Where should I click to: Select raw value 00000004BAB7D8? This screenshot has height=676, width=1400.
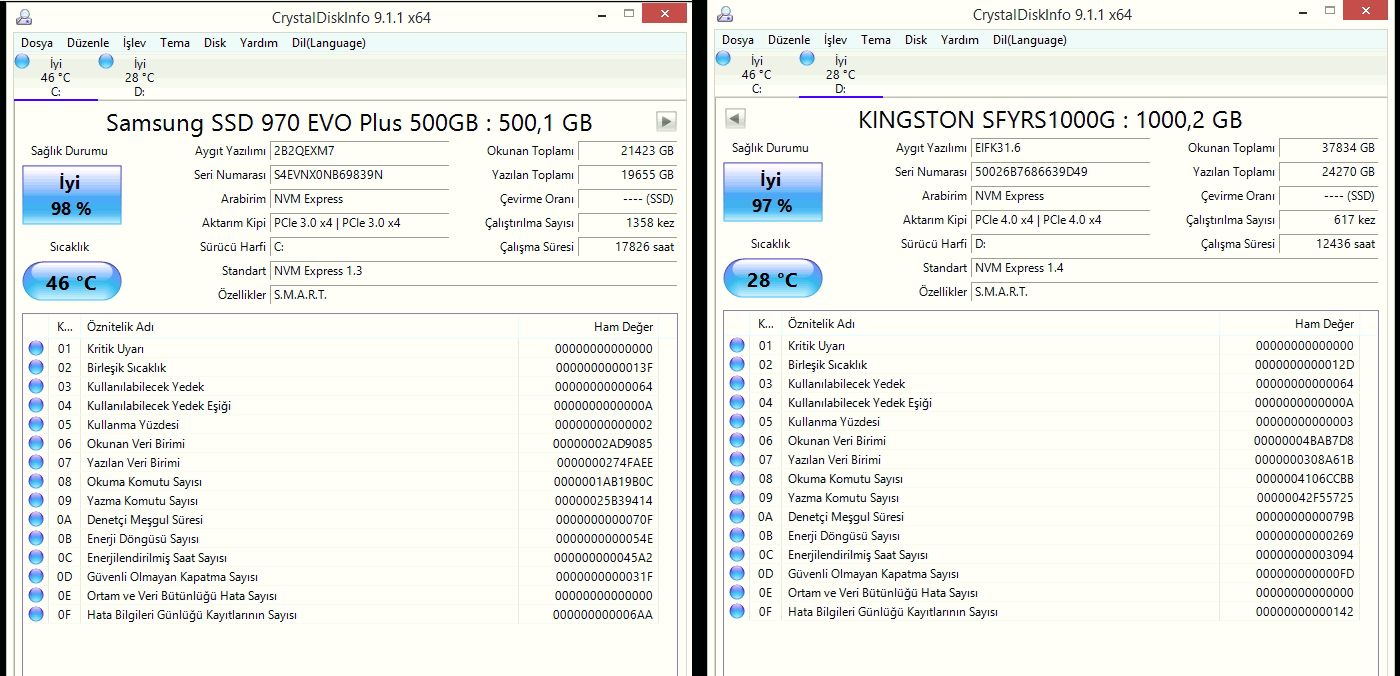click(1304, 441)
